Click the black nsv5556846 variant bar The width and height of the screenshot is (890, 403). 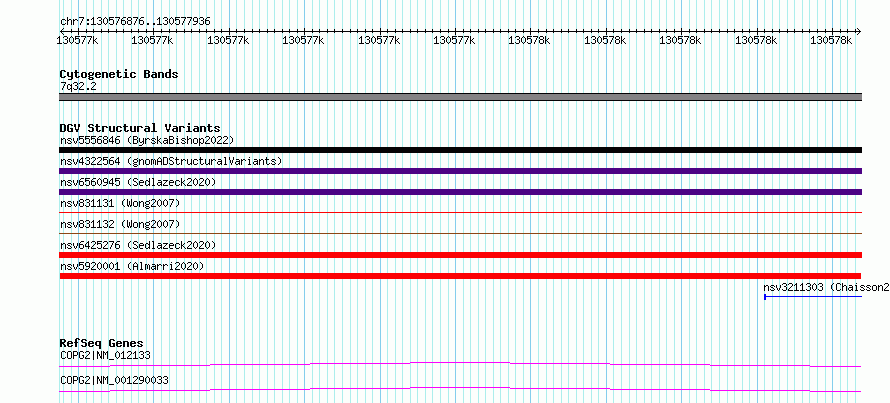coord(460,150)
